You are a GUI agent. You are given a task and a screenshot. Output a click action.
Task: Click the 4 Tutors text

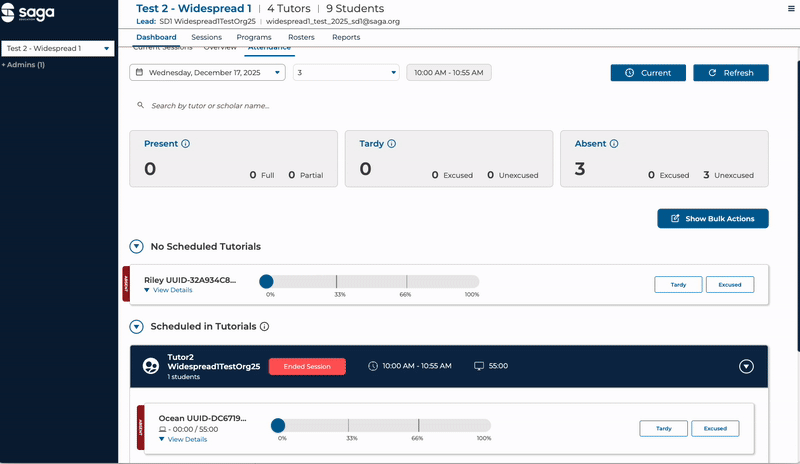tap(289, 9)
